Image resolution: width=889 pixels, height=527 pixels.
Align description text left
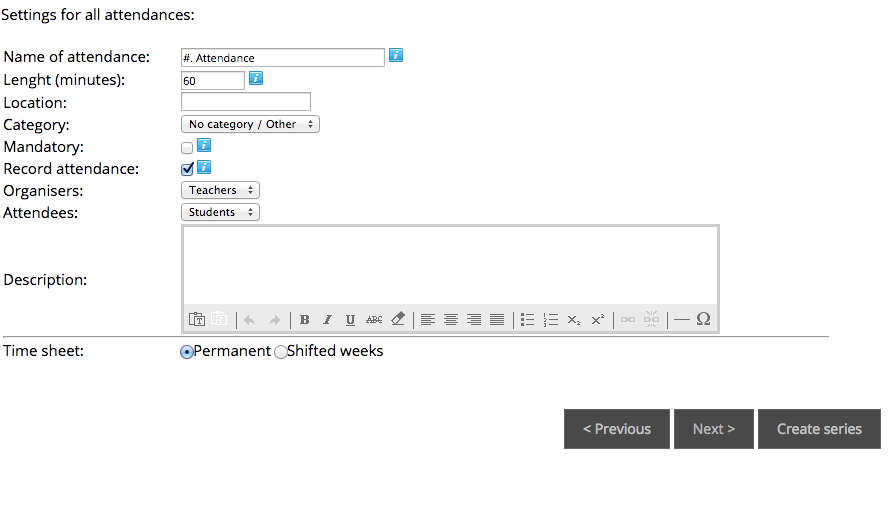point(428,320)
